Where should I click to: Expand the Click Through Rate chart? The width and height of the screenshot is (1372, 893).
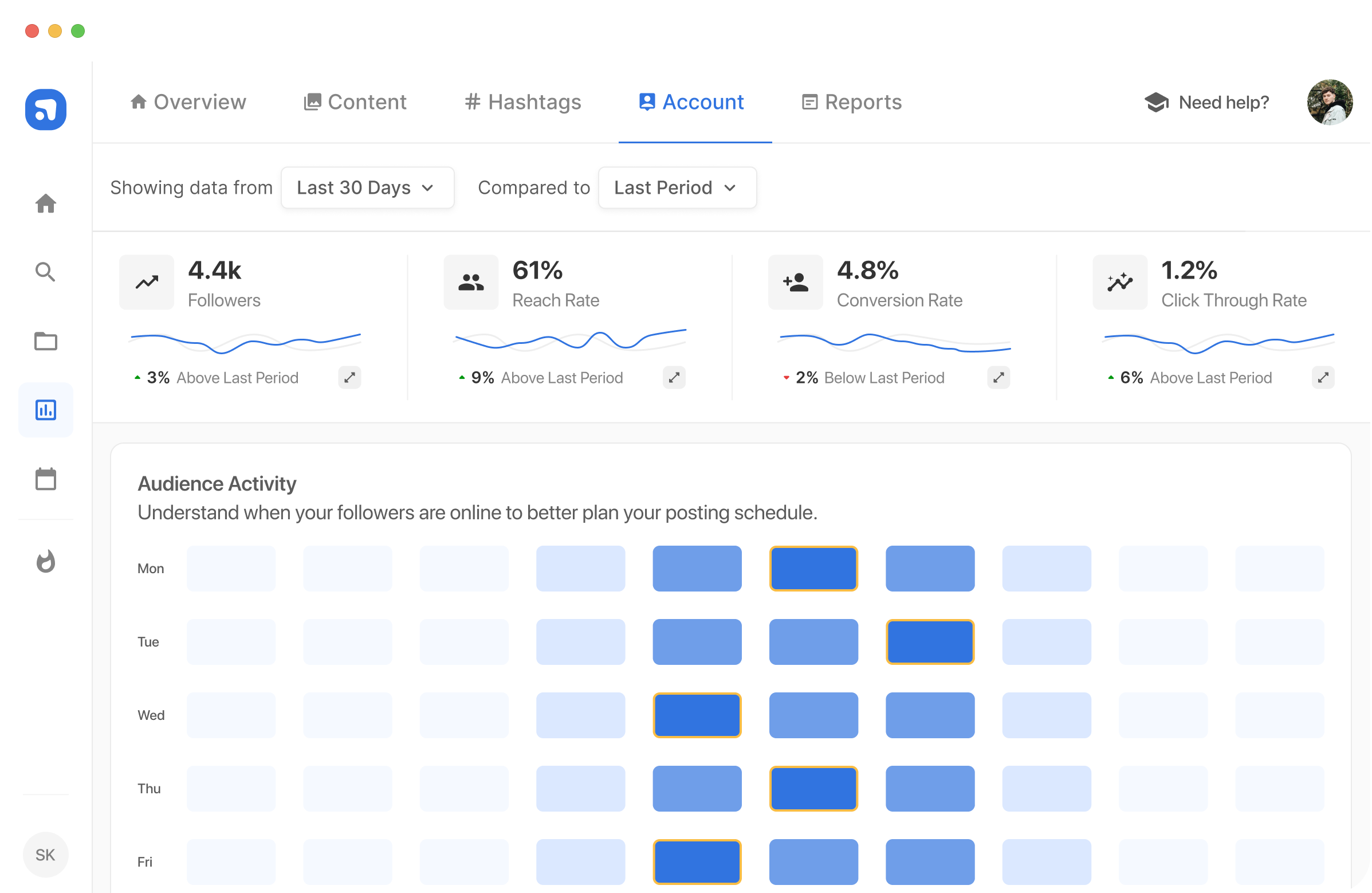(1323, 377)
